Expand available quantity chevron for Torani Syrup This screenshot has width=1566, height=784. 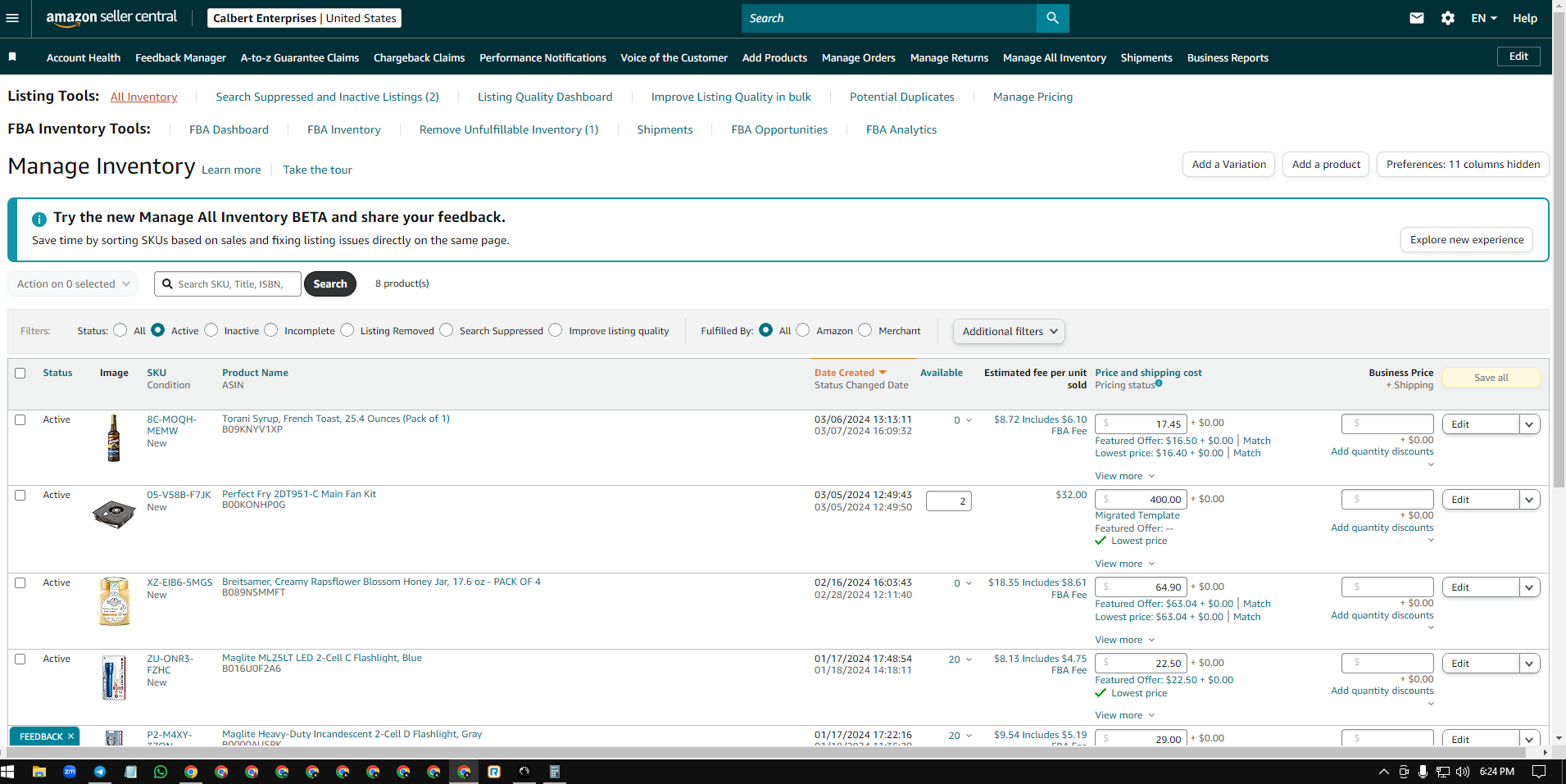pos(969,420)
